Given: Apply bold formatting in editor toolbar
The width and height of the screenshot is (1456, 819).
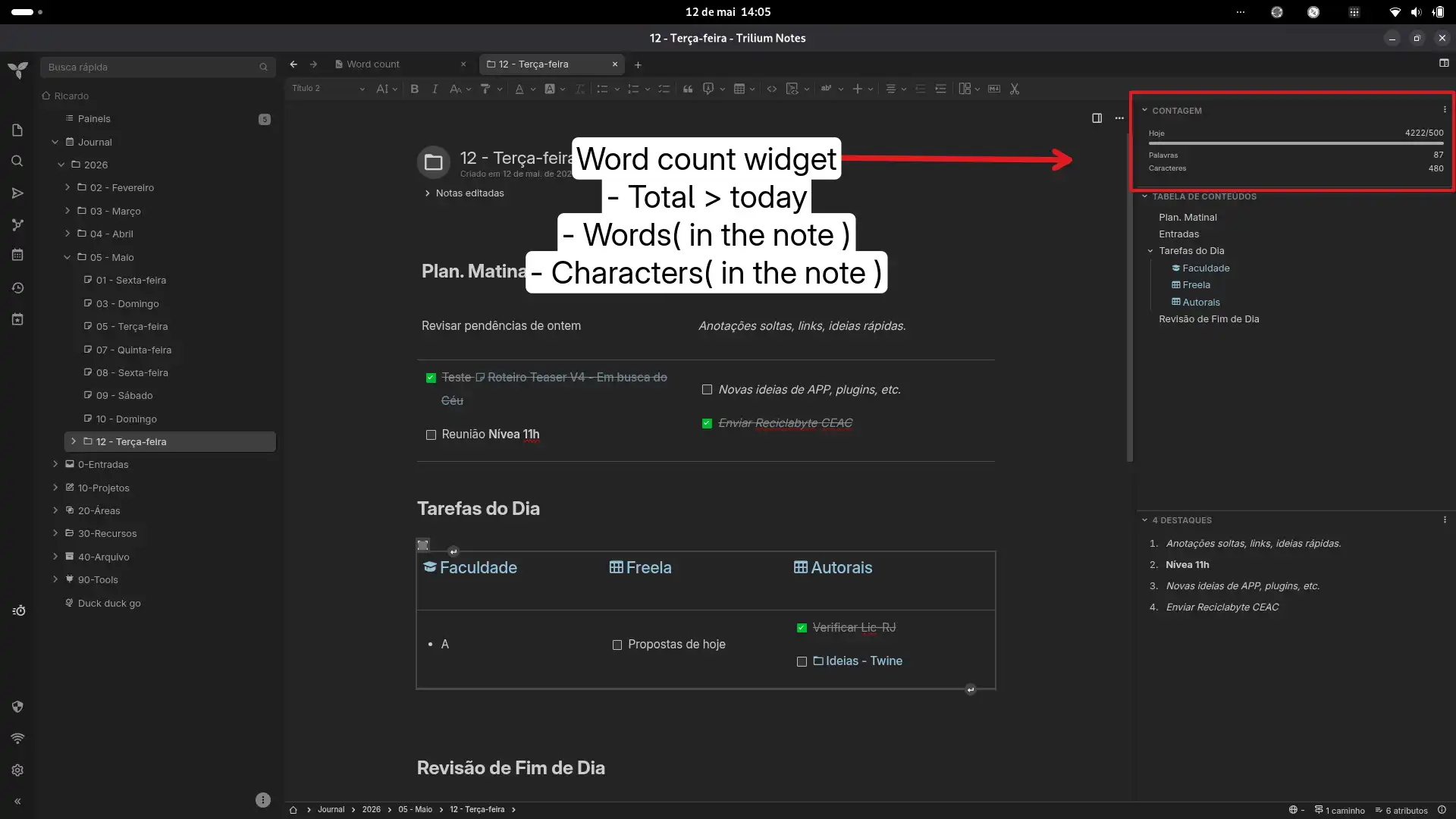Looking at the screenshot, I should 415,89.
